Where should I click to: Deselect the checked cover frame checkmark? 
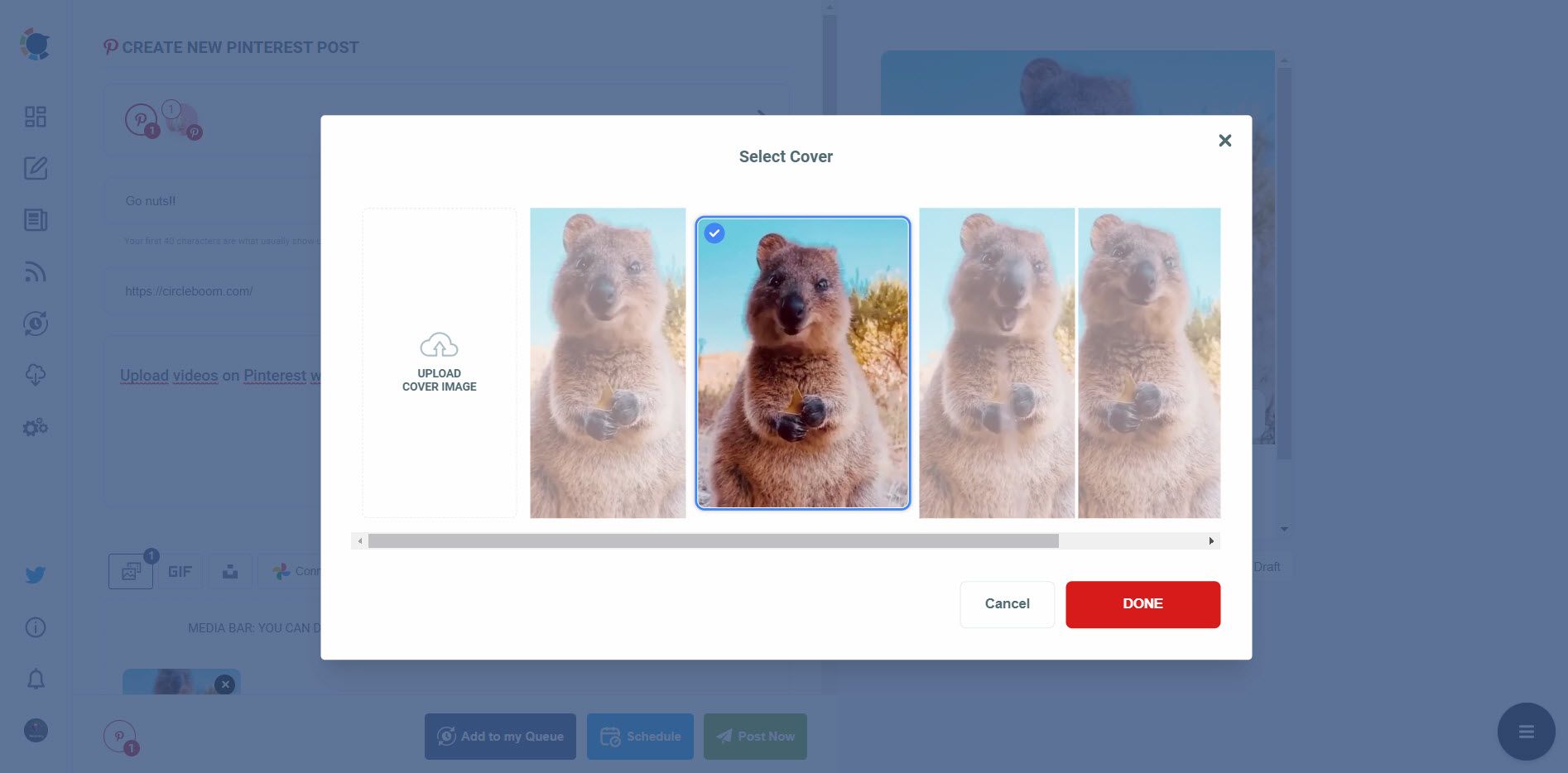tap(714, 233)
